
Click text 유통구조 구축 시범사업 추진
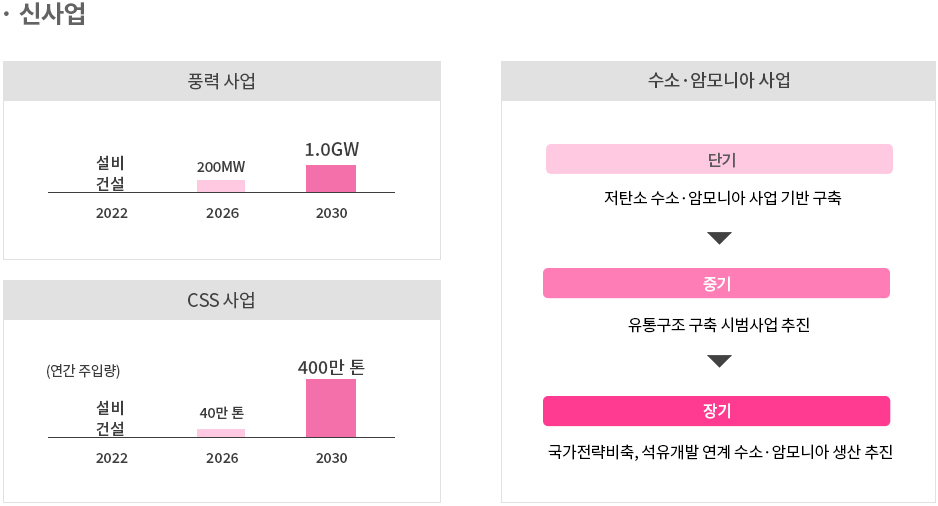click(x=719, y=325)
